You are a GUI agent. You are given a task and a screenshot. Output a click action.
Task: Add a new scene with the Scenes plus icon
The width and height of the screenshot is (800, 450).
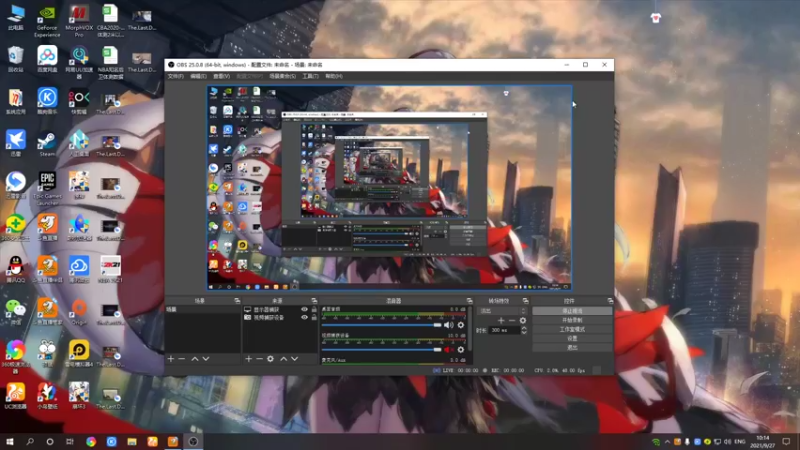coord(171,359)
